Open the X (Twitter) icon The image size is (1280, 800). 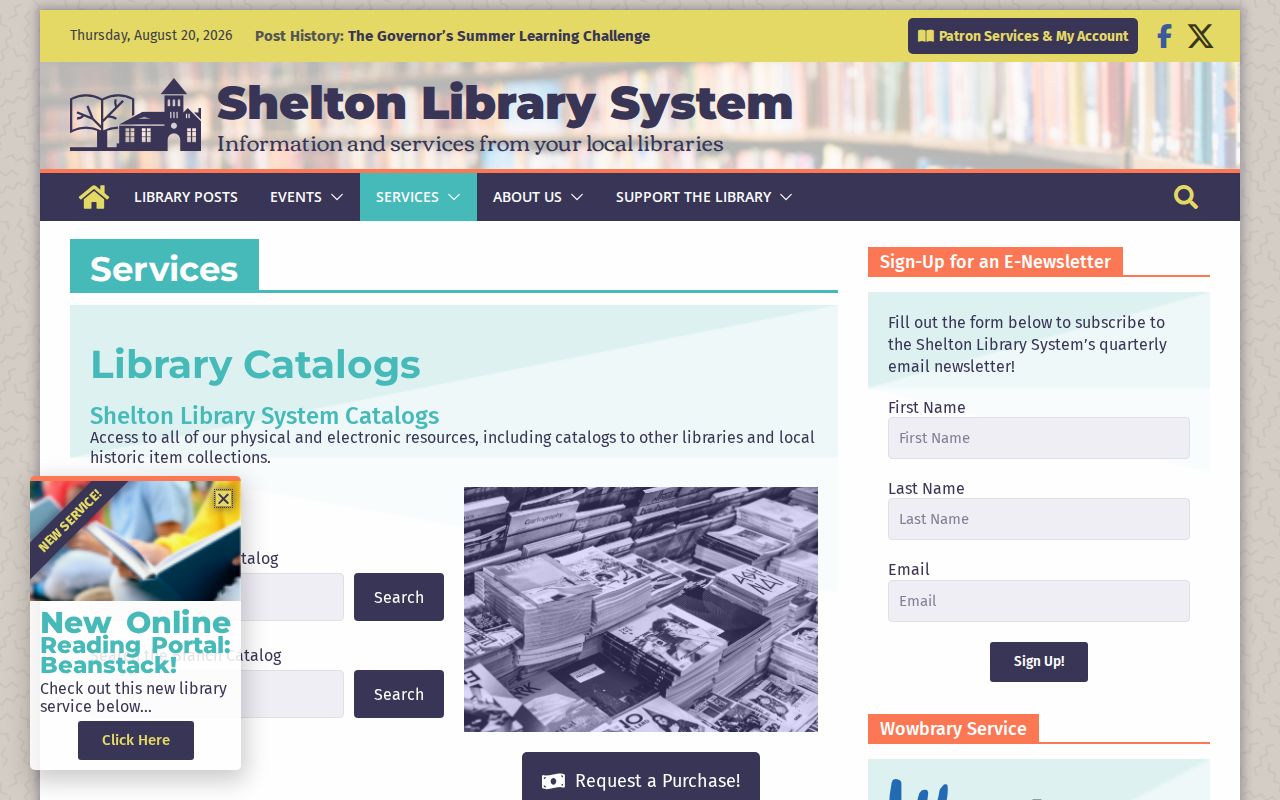pos(1200,36)
